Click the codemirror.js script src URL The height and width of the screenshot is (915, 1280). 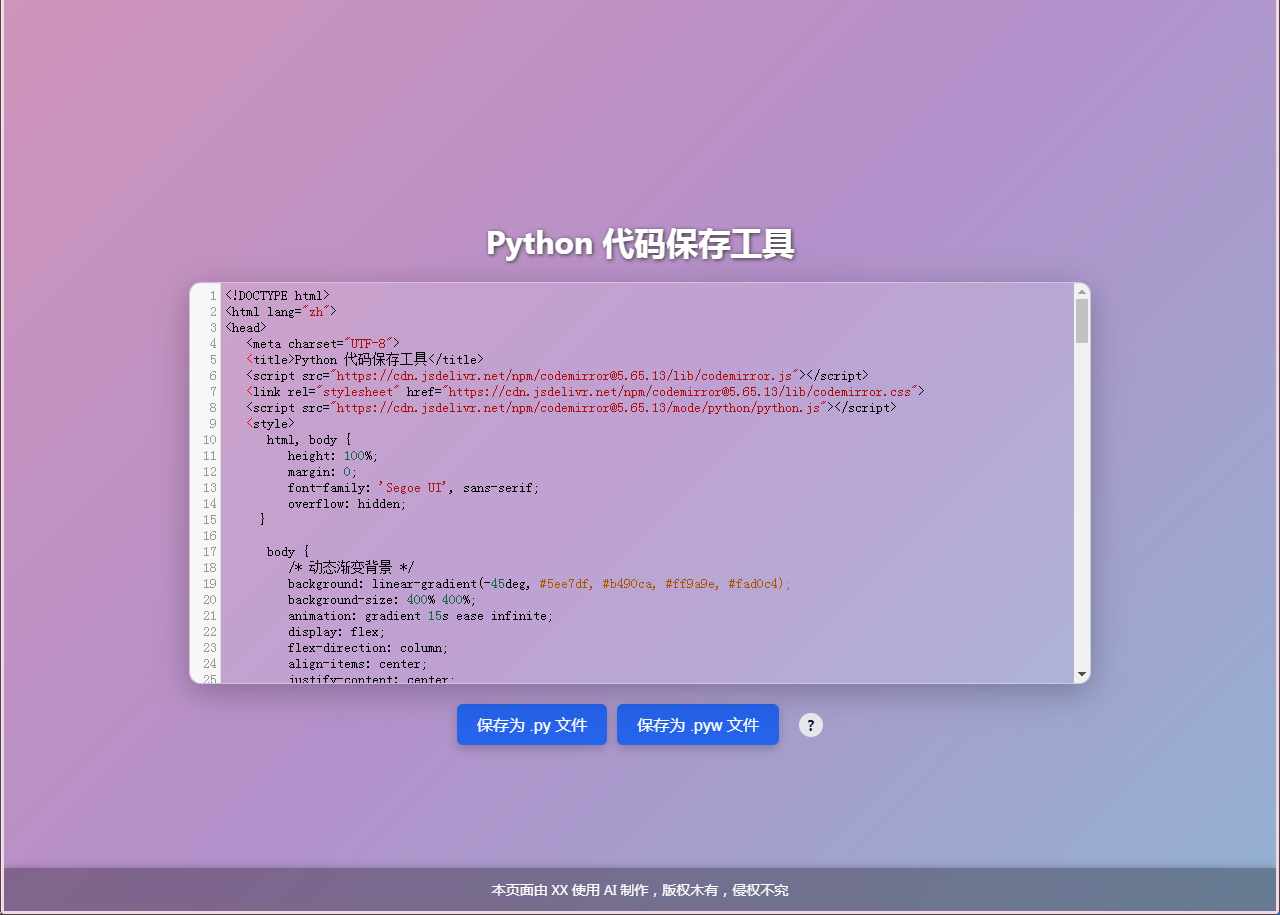565,376
